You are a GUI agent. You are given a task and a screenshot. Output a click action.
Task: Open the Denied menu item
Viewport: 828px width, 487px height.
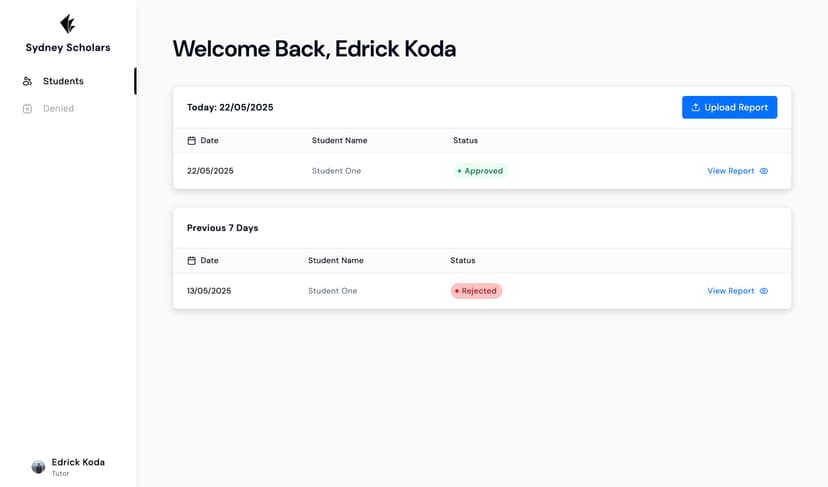(58, 108)
